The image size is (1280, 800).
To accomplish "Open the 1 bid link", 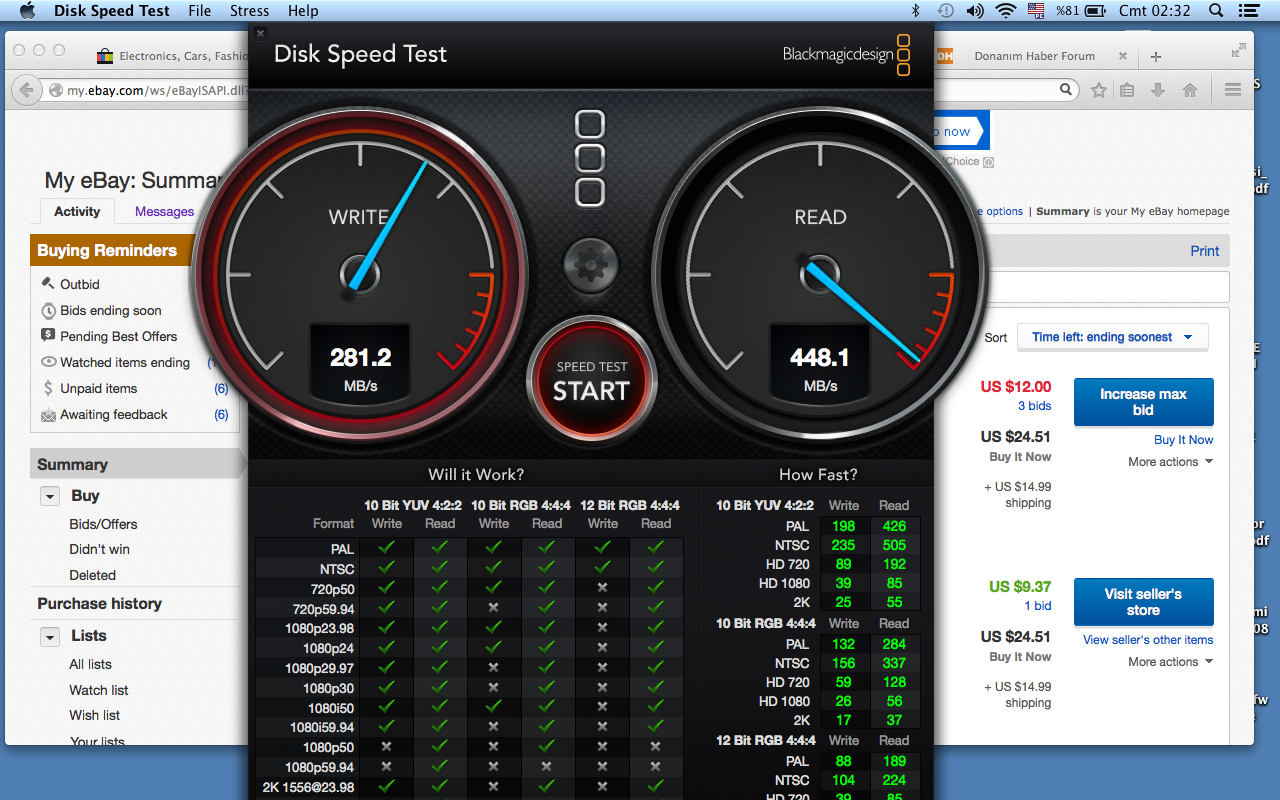I will tap(1038, 606).
